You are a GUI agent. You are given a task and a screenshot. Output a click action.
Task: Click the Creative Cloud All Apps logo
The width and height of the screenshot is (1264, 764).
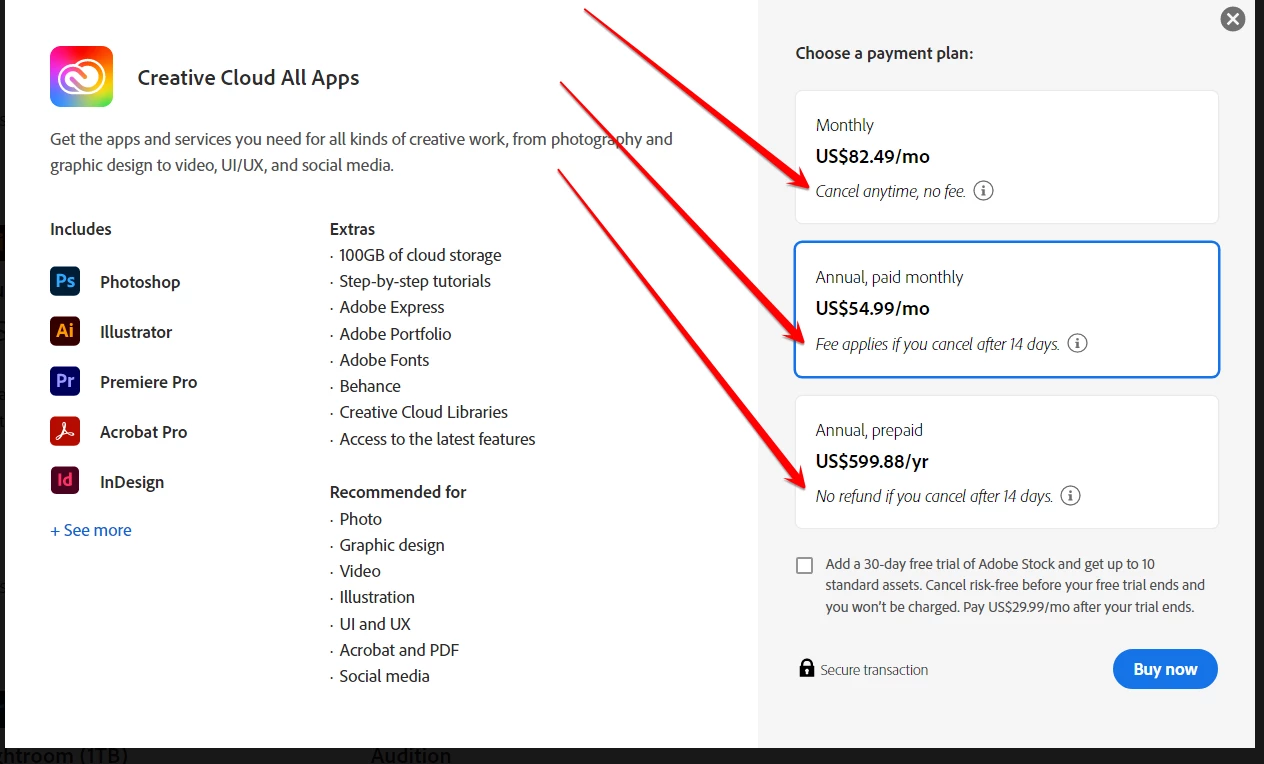(81, 77)
